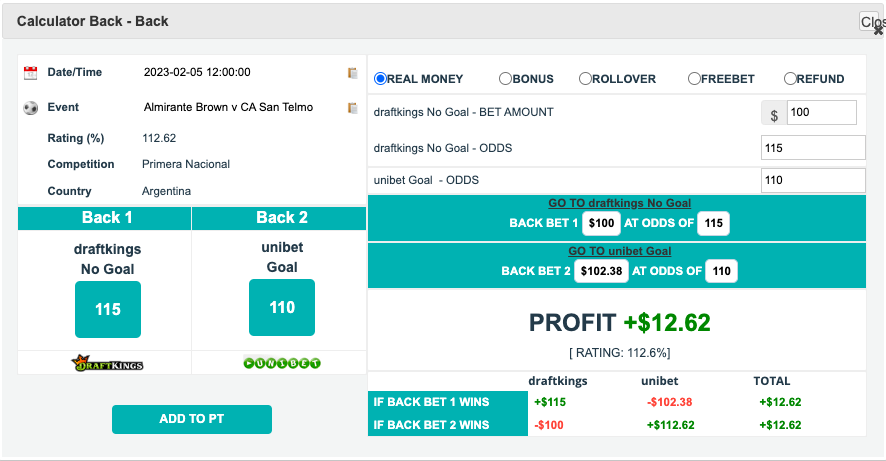The width and height of the screenshot is (886, 461).
Task: Focus the unibet Goal odds field
Action: point(813,180)
